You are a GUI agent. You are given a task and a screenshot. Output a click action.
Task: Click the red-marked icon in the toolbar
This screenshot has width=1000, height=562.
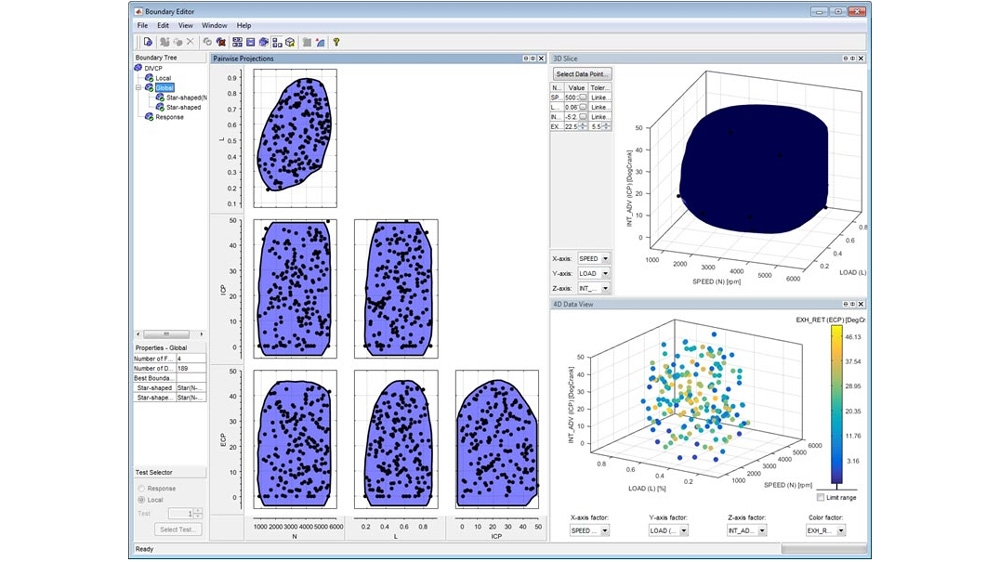point(220,42)
